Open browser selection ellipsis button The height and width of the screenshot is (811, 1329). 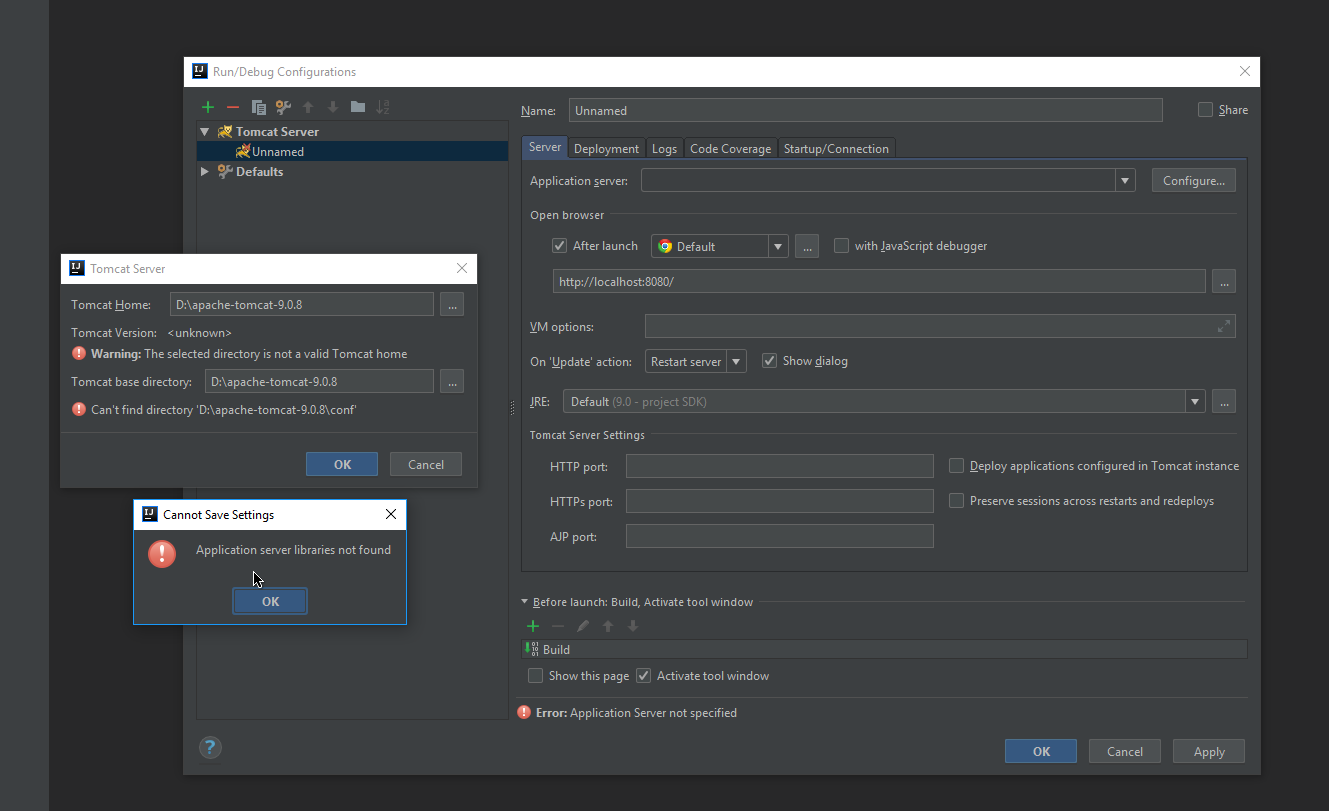pos(807,246)
